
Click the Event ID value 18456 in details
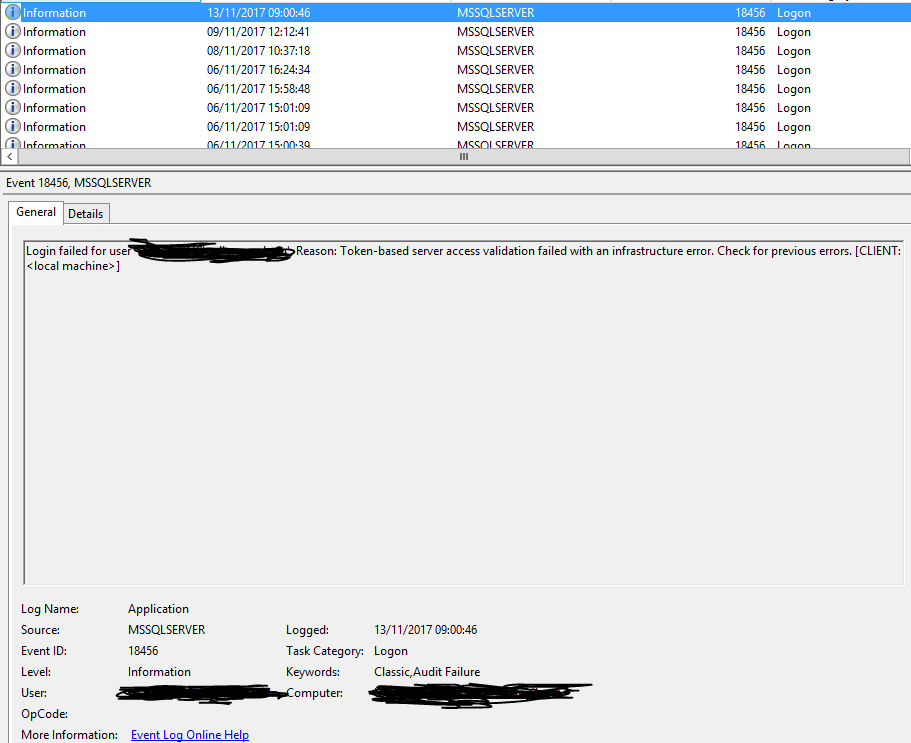click(143, 651)
